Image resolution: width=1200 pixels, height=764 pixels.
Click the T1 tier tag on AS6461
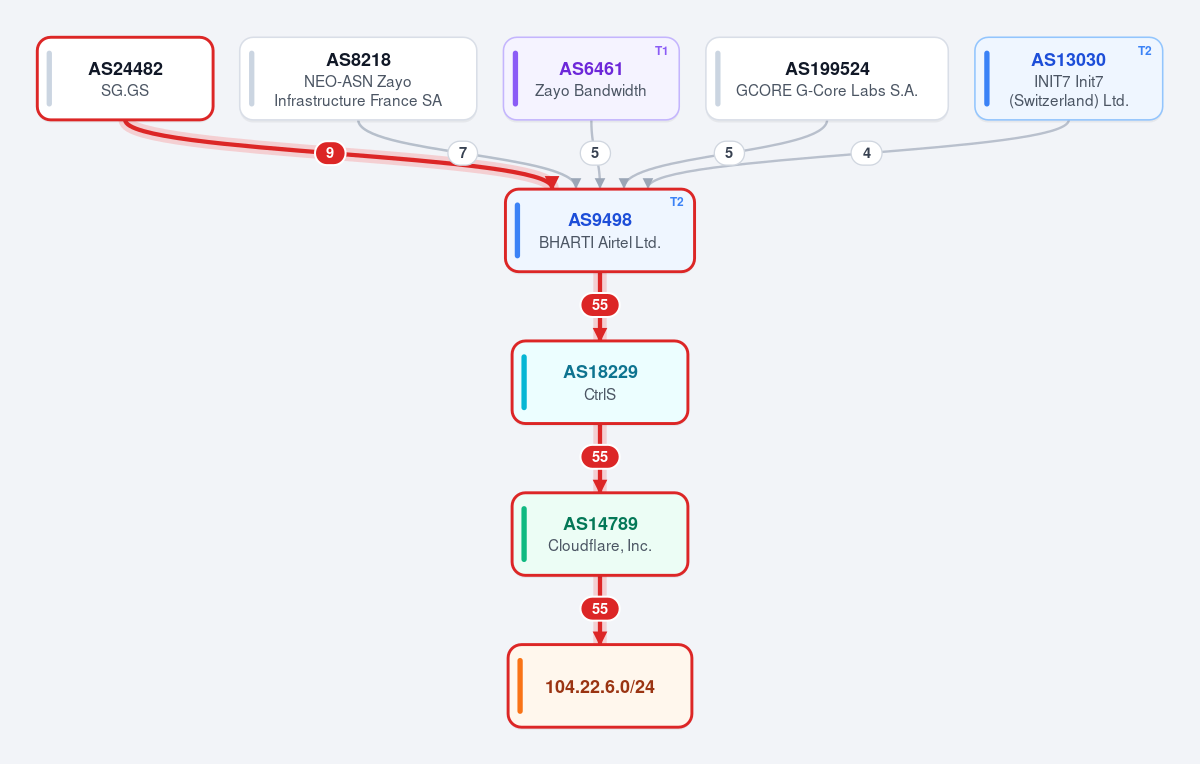pyautogui.click(x=661, y=50)
